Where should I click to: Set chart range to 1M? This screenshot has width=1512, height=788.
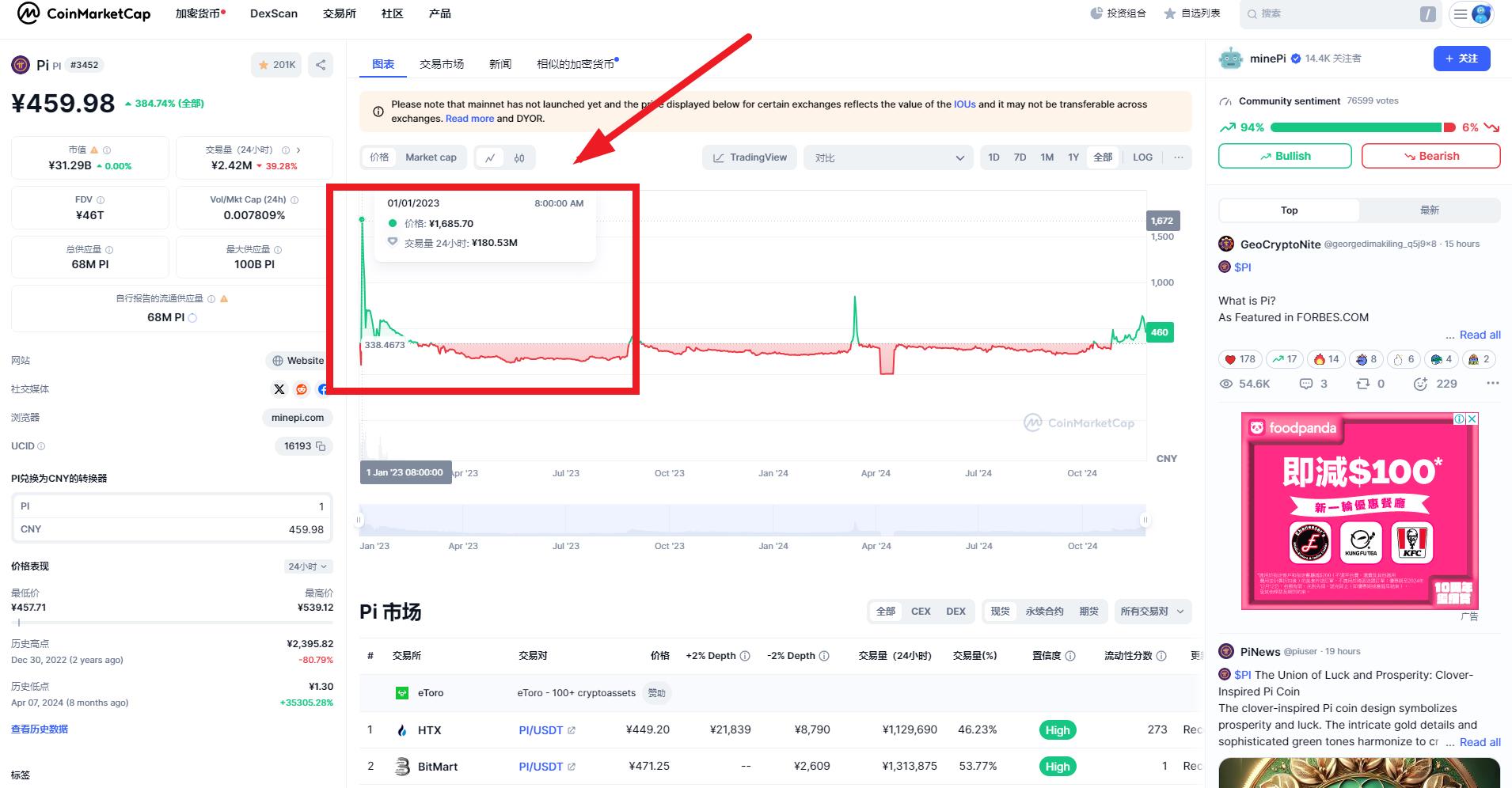click(x=1047, y=157)
